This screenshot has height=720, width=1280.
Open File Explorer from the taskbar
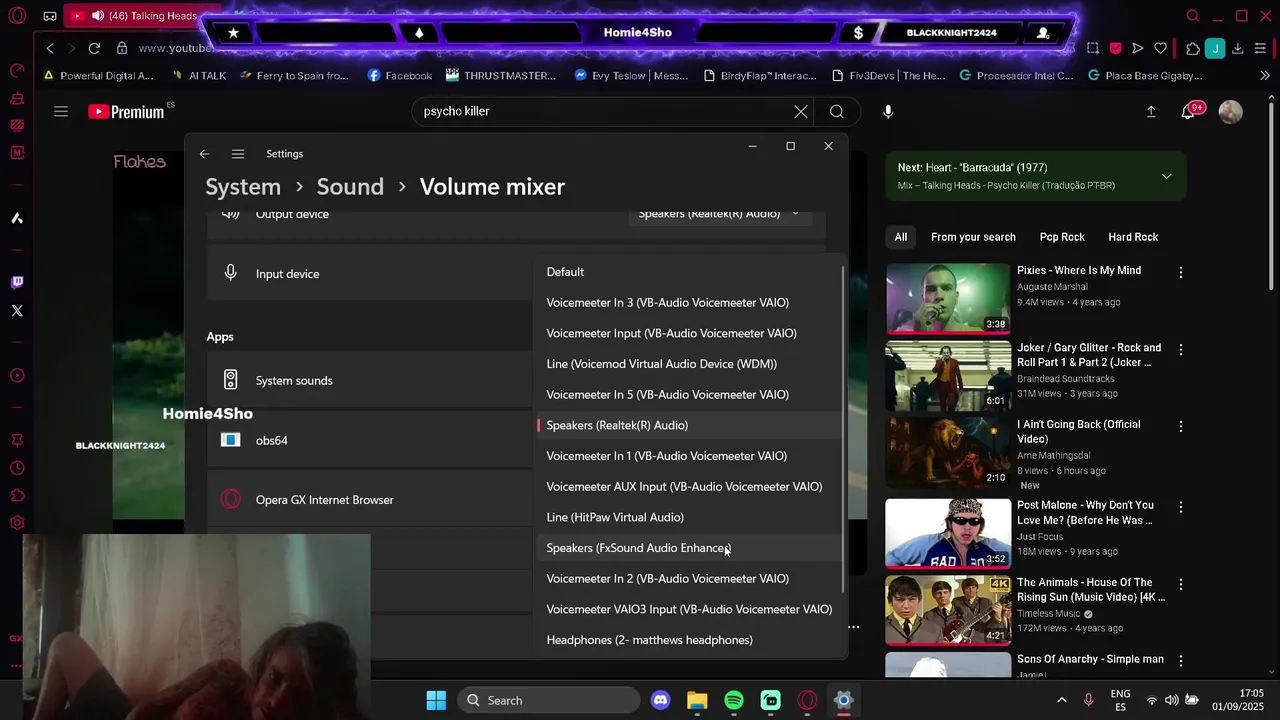click(697, 700)
